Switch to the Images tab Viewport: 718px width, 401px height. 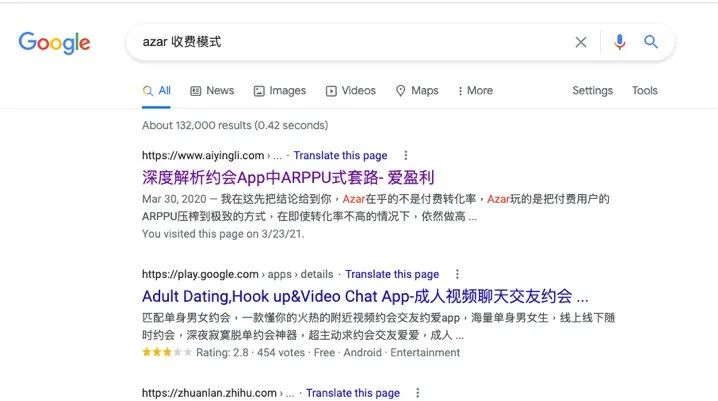pos(280,91)
